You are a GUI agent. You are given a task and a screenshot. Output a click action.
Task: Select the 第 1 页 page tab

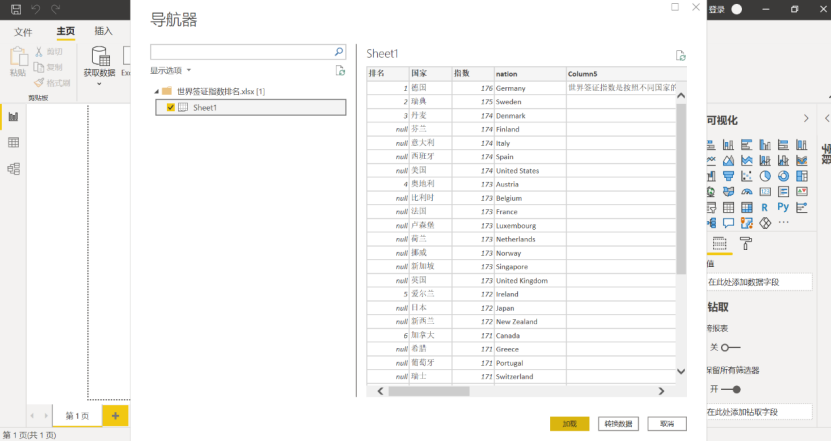click(x=77, y=416)
